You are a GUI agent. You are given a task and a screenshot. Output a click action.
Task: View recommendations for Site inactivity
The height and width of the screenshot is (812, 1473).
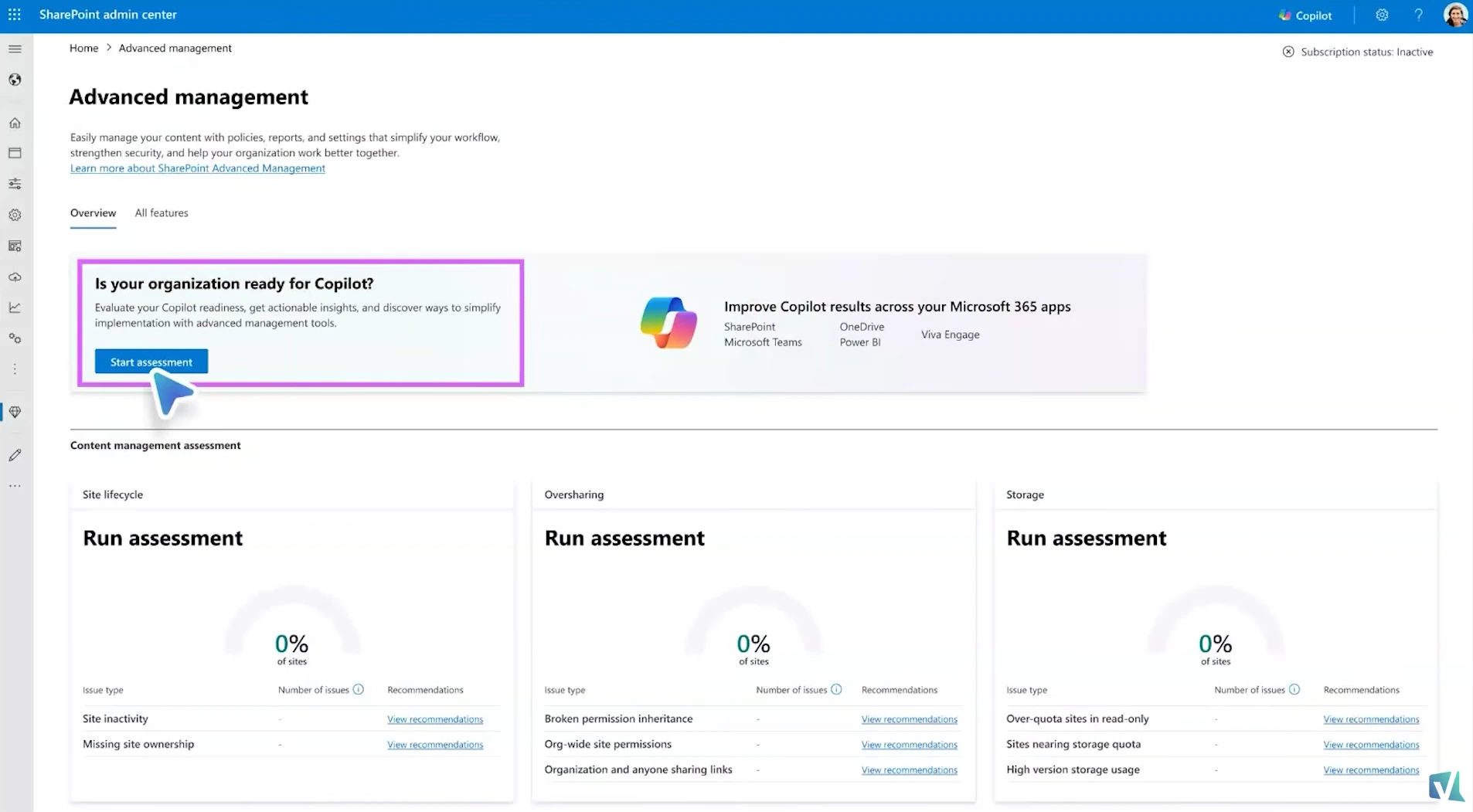435,719
